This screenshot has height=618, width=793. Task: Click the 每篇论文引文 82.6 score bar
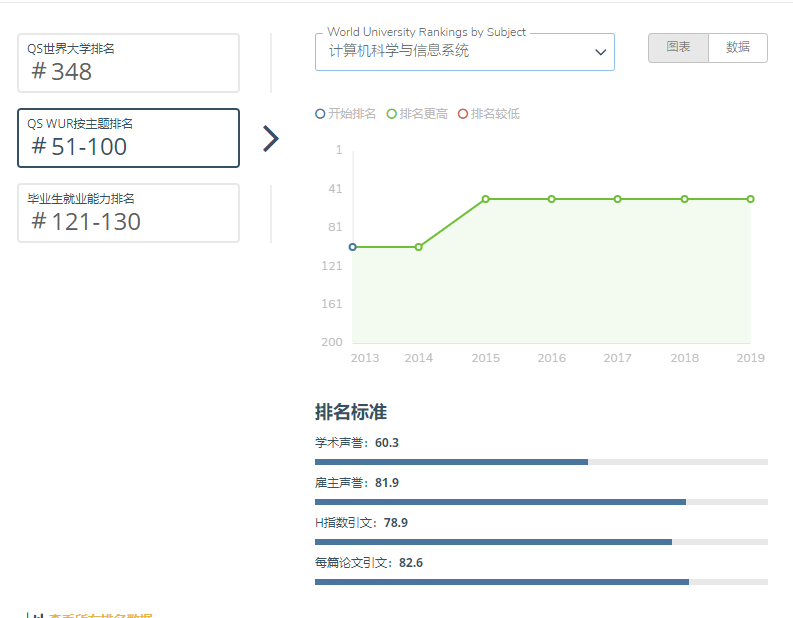[x=541, y=582]
